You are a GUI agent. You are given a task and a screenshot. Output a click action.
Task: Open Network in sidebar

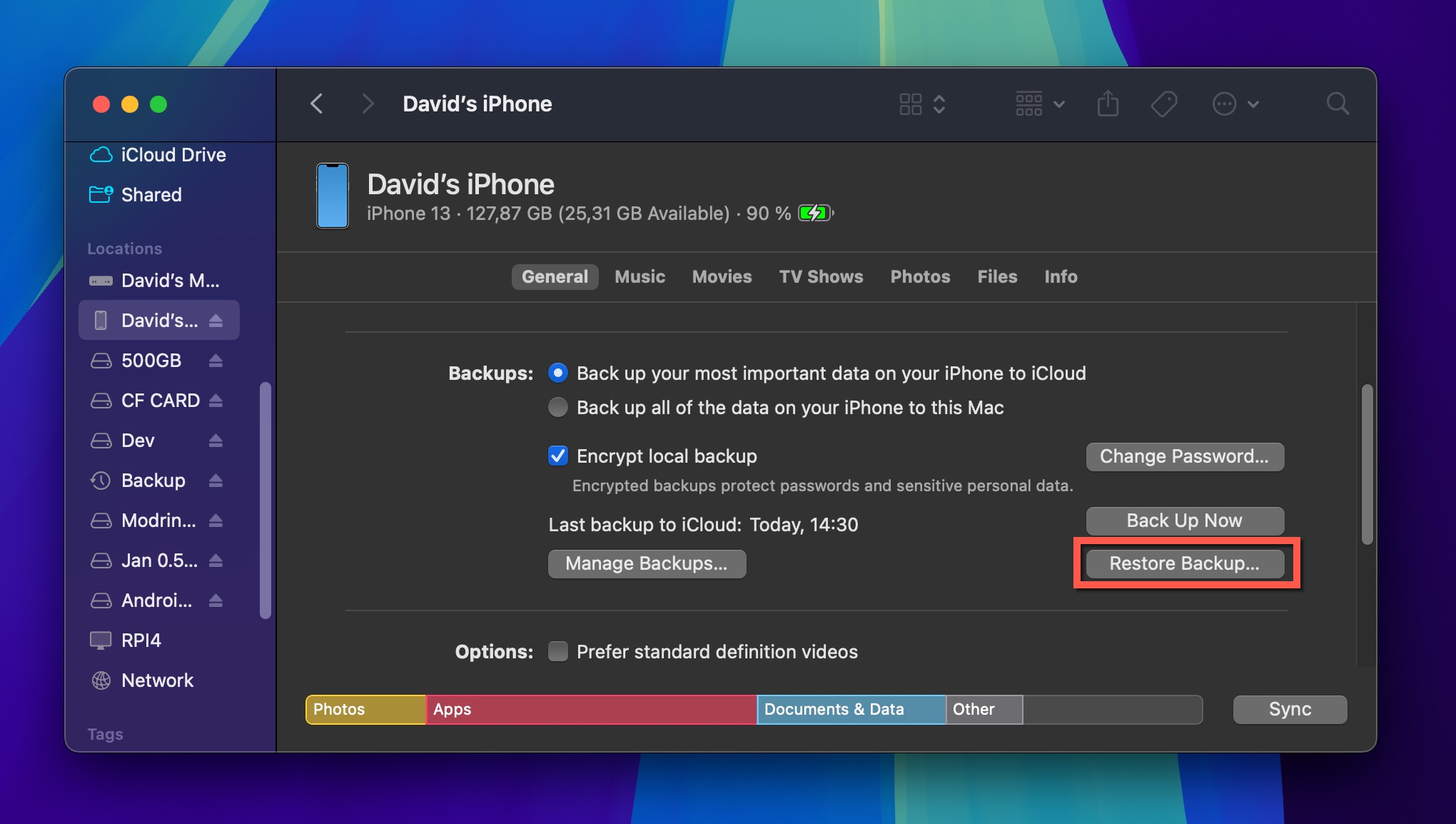click(x=158, y=680)
